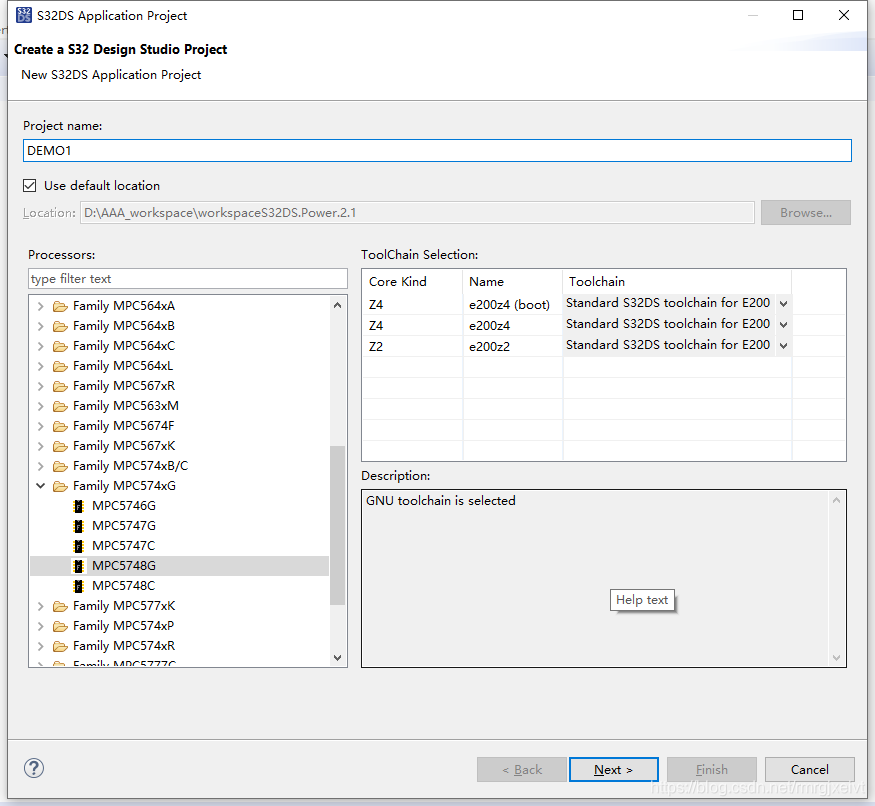Click the MPC5747C chip icon
The image size is (875, 806).
[79, 546]
